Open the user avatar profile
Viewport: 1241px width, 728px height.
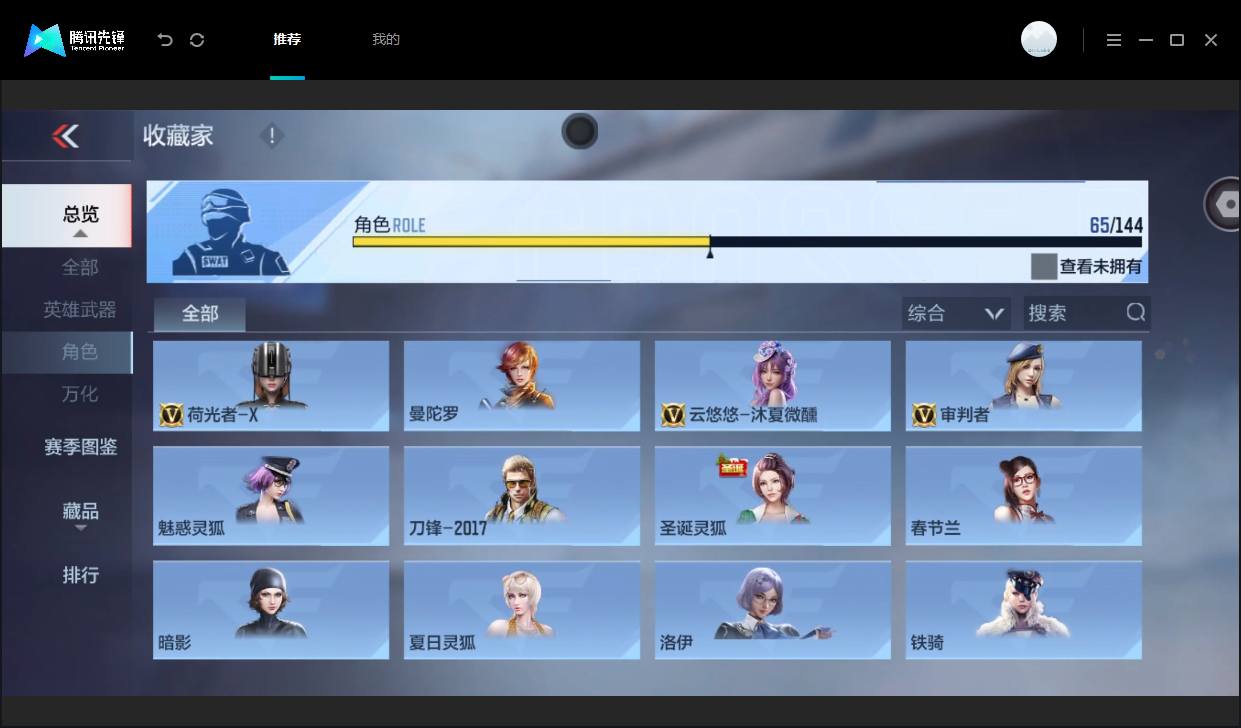coord(1039,39)
